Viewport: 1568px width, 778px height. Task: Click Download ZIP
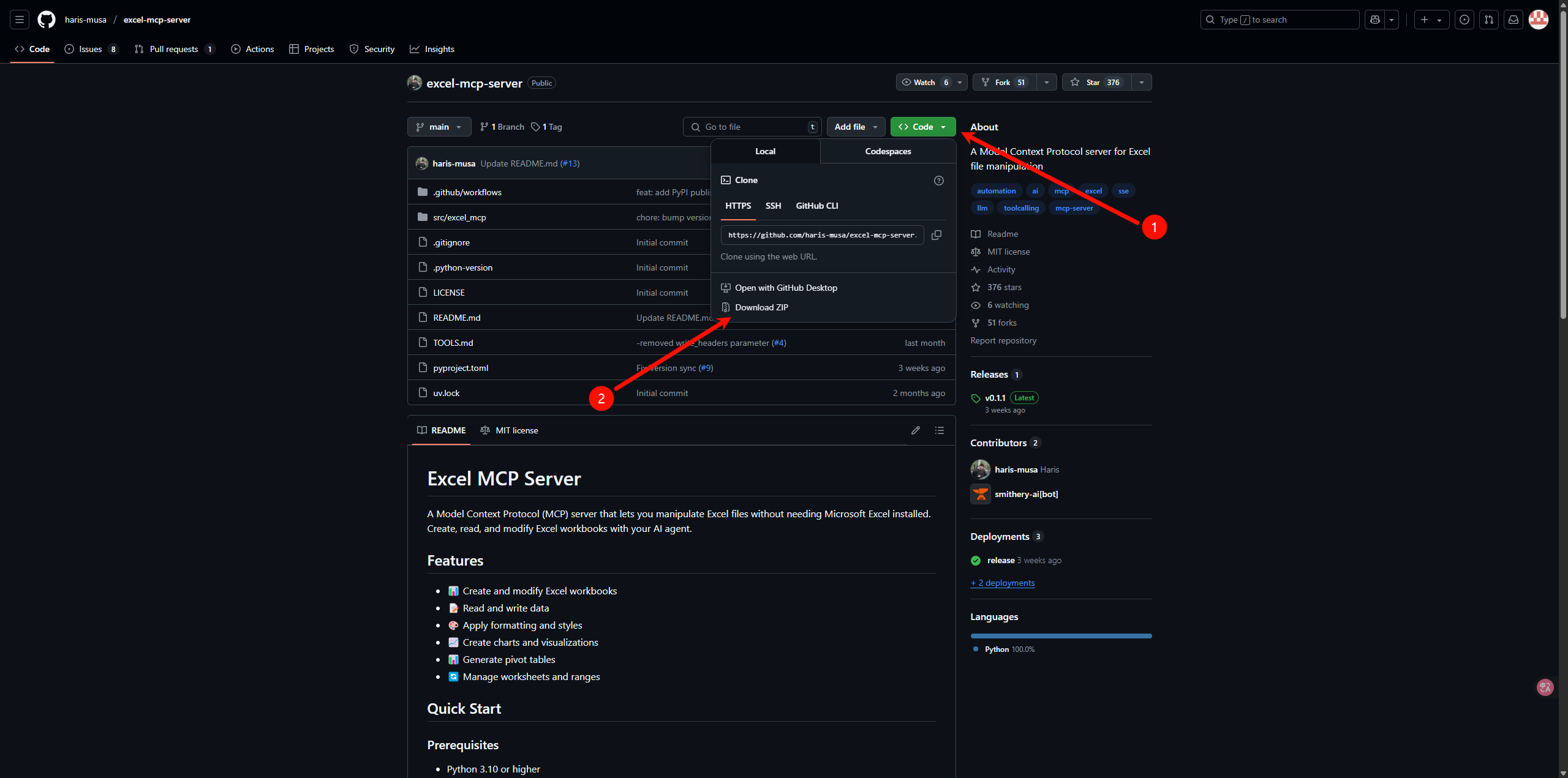762,307
